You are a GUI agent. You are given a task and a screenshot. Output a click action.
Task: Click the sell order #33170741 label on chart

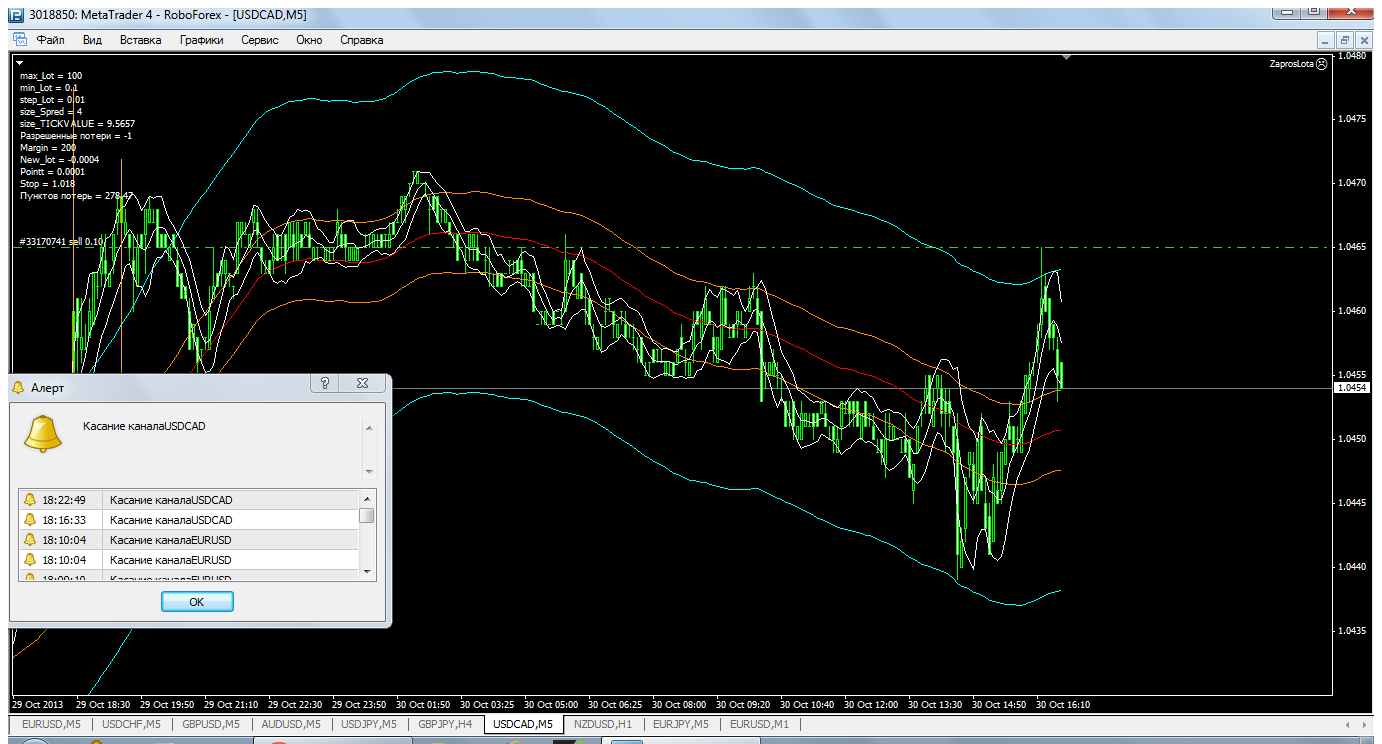62,242
